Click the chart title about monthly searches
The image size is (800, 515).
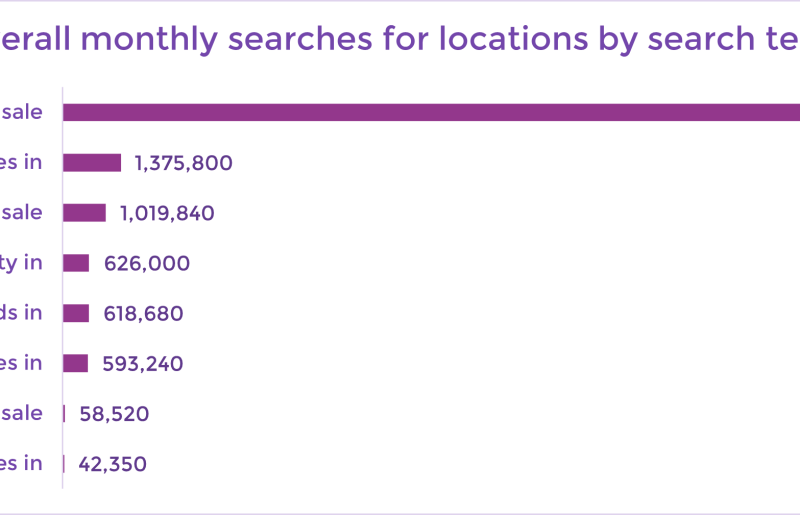point(400,39)
